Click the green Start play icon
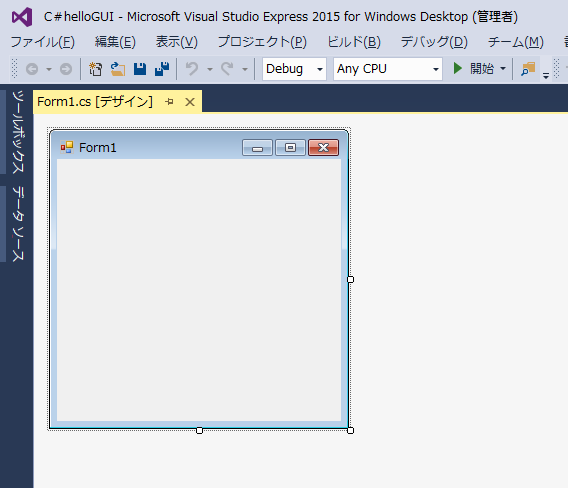The width and height of the screenshot is (568, 488). [x=458, y=68]
